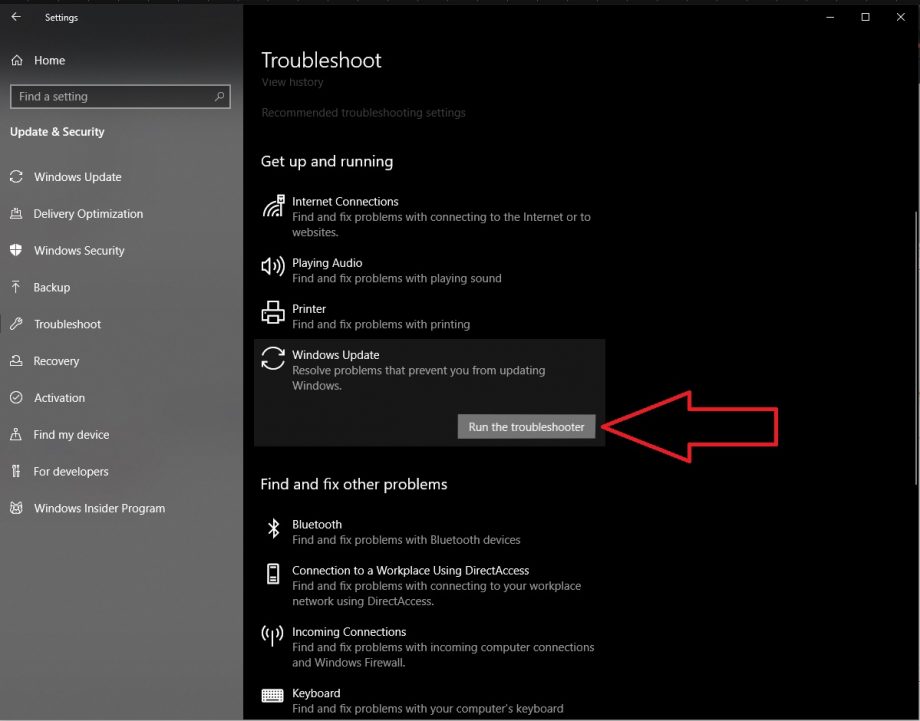Click the Playing Audio speaker icon
The height and width of the screenshot is (721, 920).
point(272,266)
